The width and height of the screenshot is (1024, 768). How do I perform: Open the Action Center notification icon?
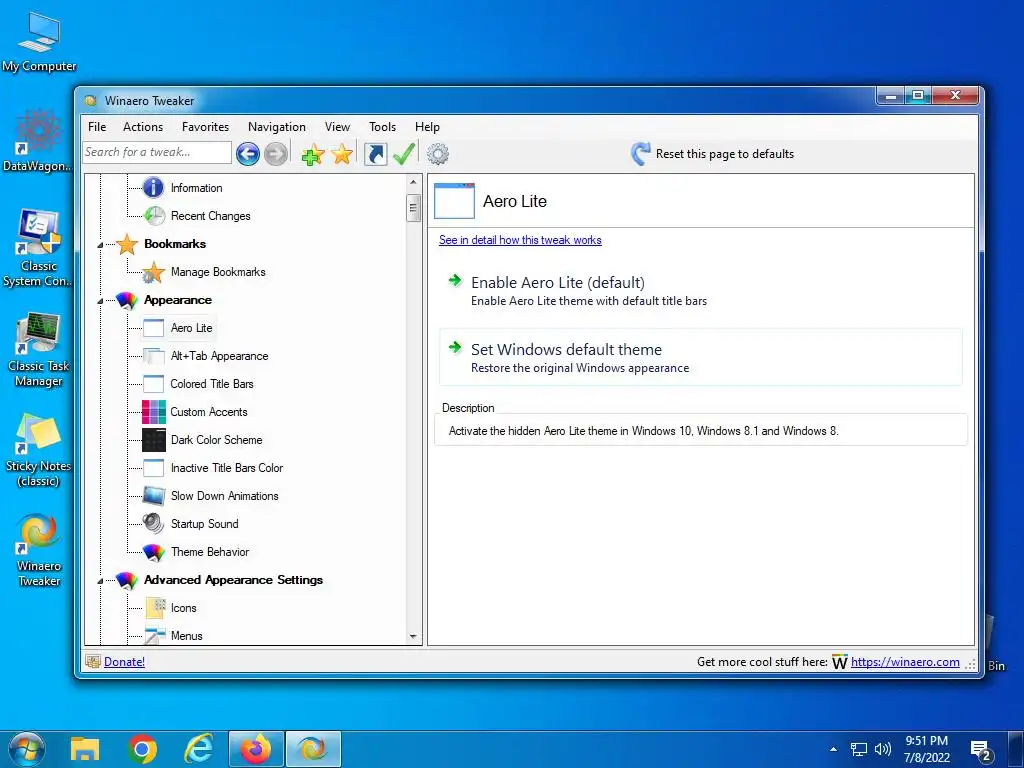pyautogui.click(x=980, y=750)
